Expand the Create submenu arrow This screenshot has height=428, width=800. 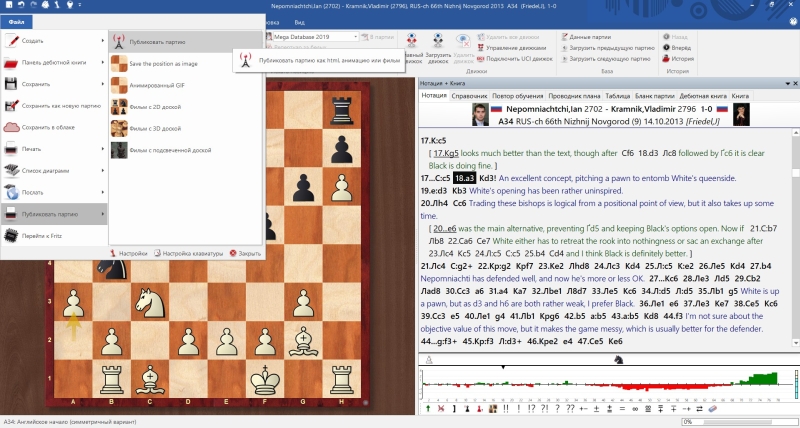(103, 41)
